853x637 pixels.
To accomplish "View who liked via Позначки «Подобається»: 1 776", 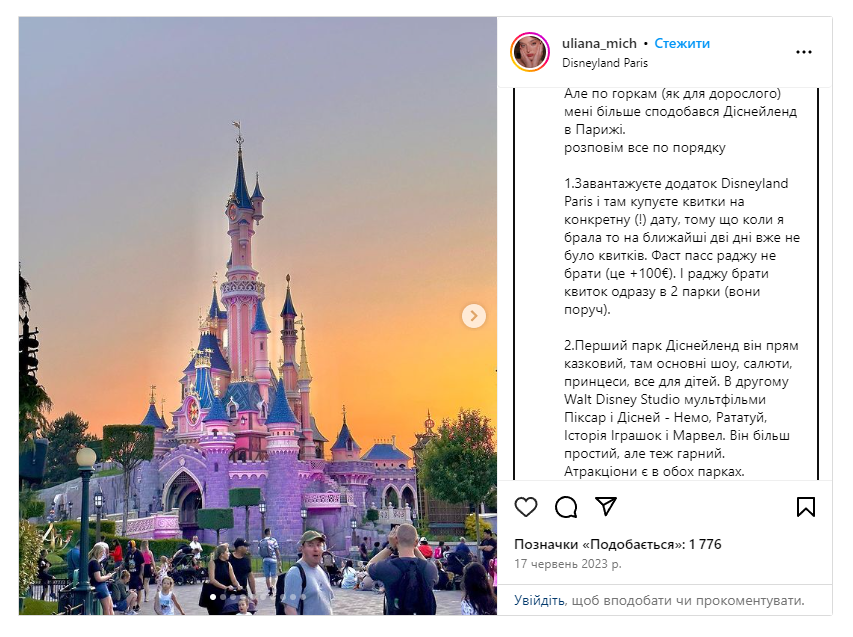I will pyautogui.click(x=617, y=545).
